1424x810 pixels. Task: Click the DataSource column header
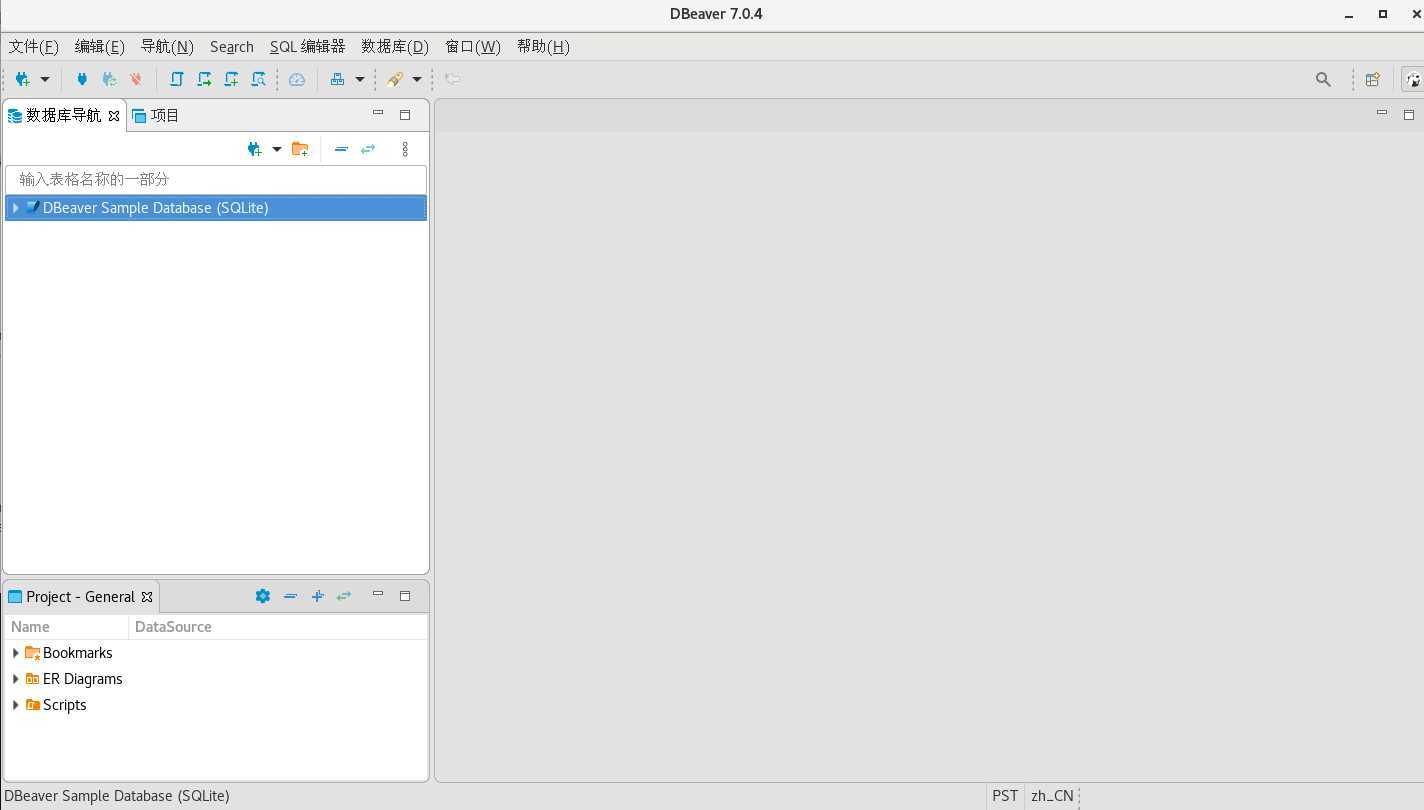(x=278, y=627)
